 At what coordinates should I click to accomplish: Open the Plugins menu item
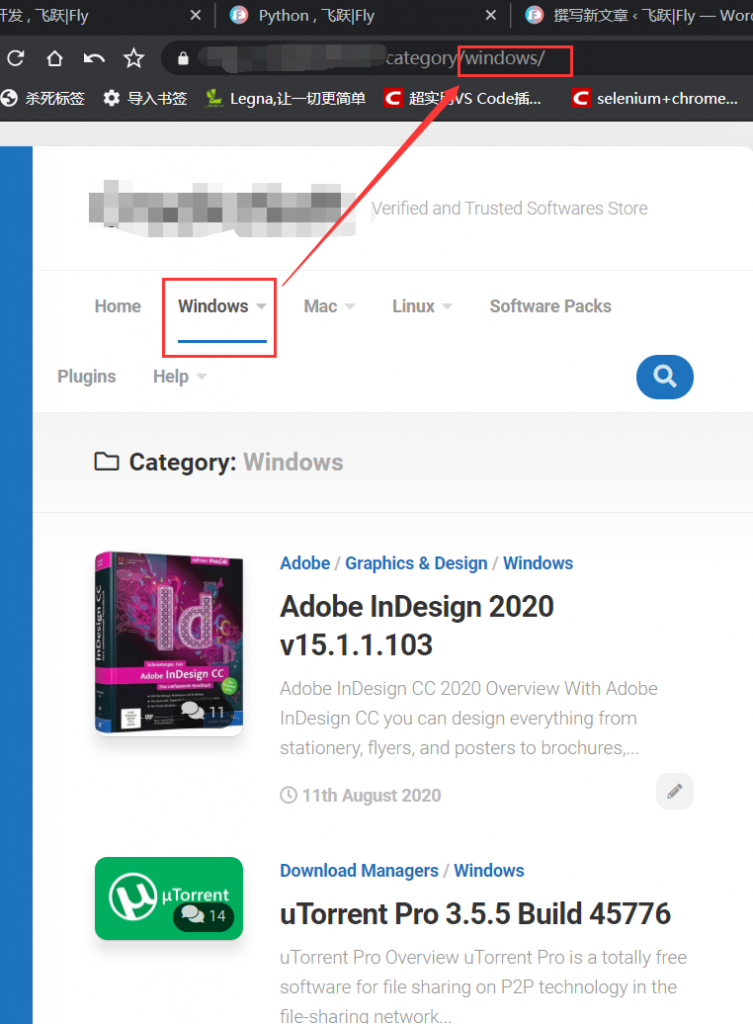(86, 377)
